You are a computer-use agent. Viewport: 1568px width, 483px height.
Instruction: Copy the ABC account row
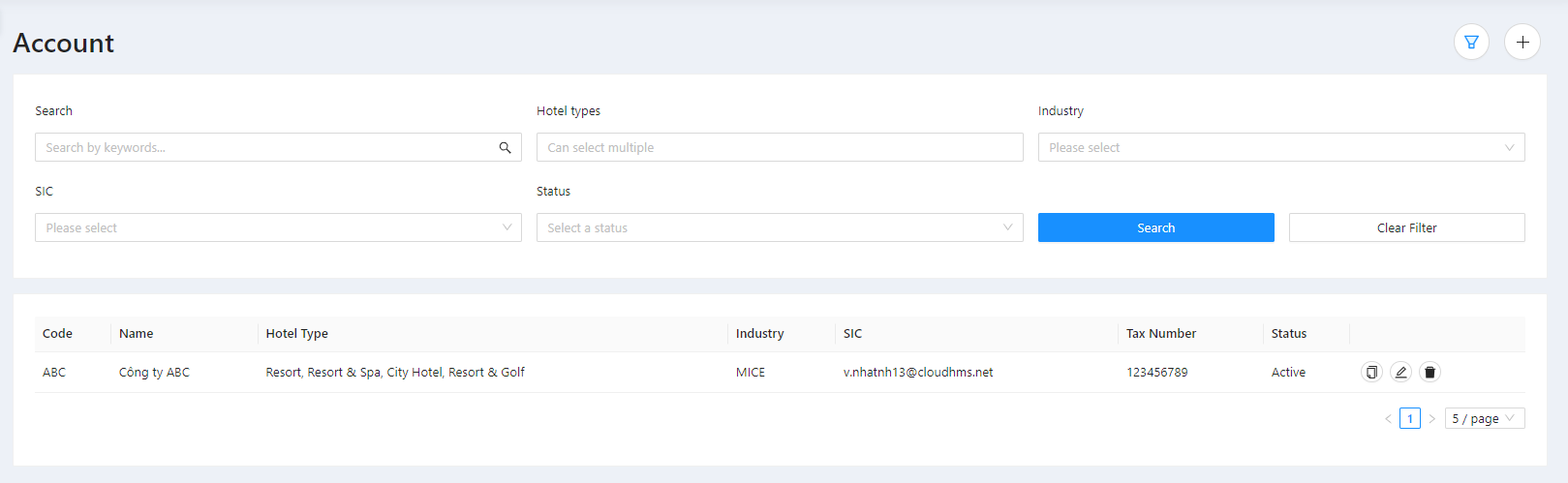[x=1371, y=372]
